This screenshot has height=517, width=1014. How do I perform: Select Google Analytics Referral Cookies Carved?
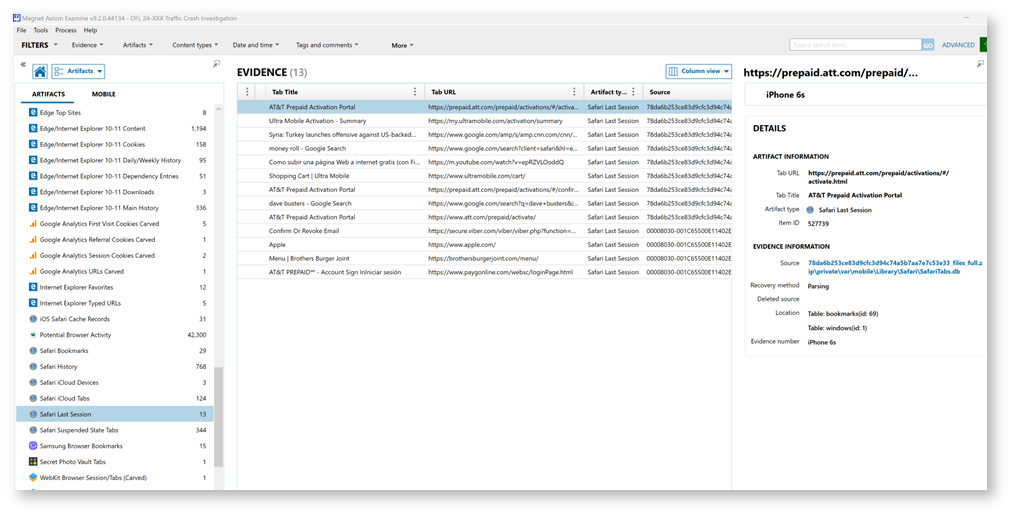pyautogui.click(x=115, y=240)
